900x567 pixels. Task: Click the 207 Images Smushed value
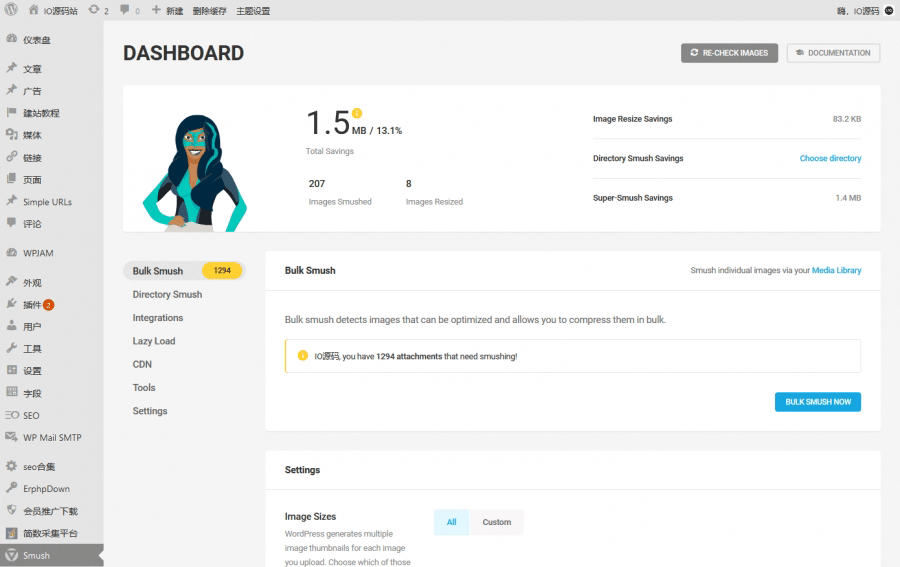coord(317,184)
